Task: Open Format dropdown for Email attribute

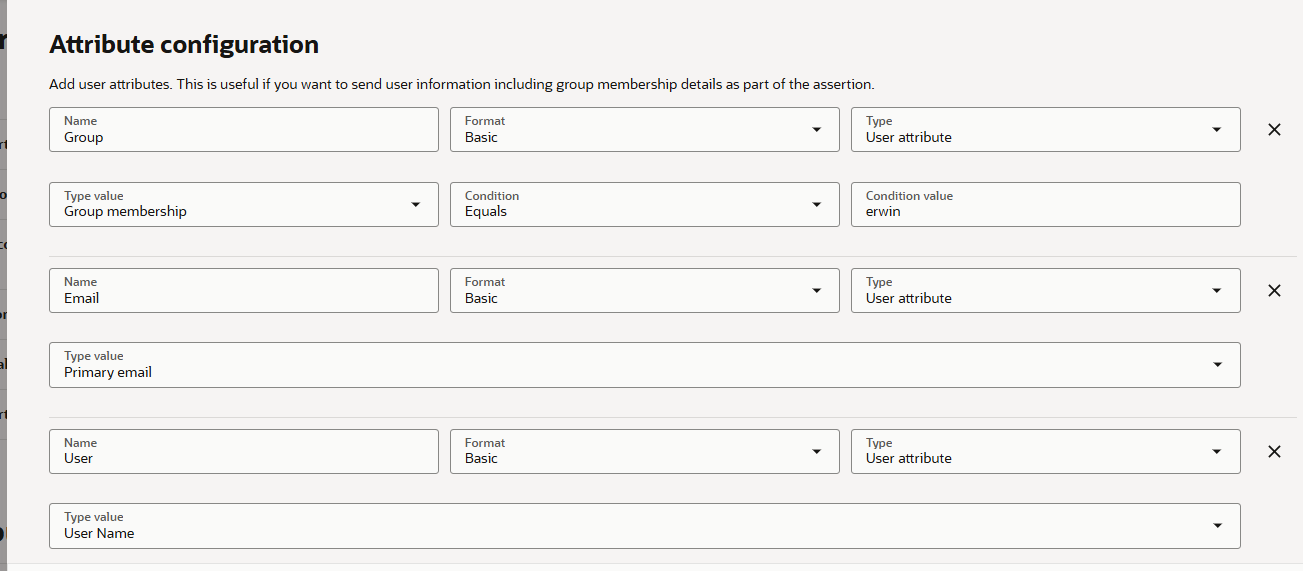Action: 644,291
